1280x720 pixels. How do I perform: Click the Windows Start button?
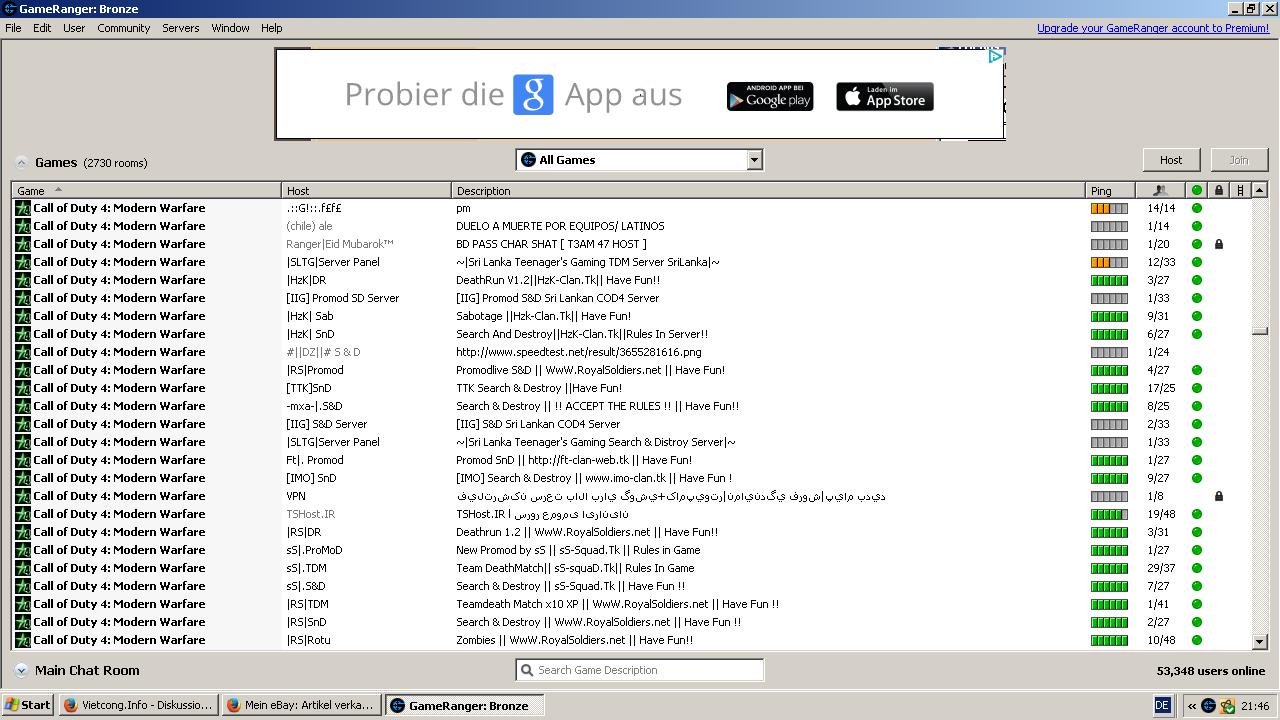coord(28,705)
